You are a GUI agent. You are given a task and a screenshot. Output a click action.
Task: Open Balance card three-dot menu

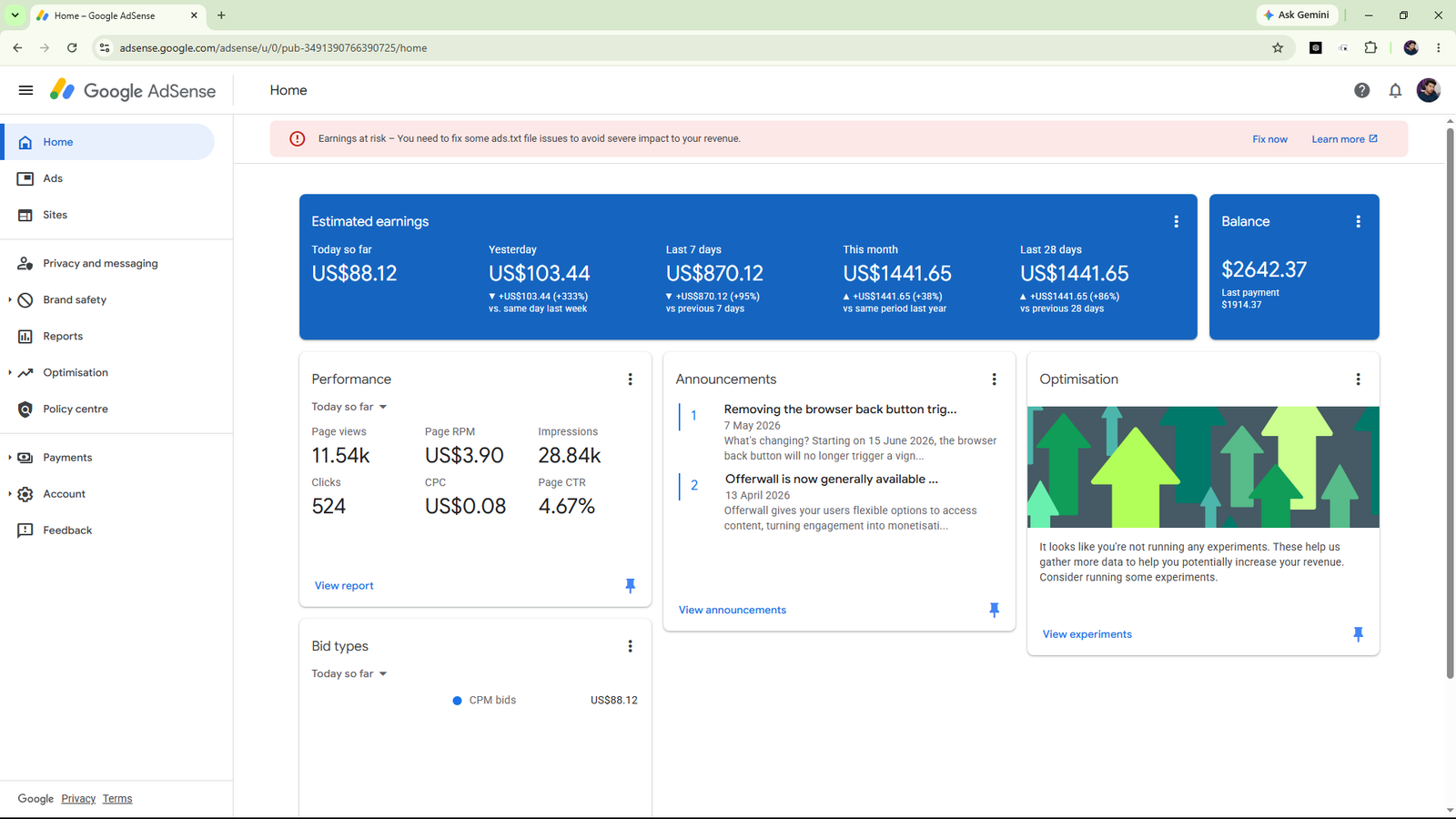[1358, 221]
